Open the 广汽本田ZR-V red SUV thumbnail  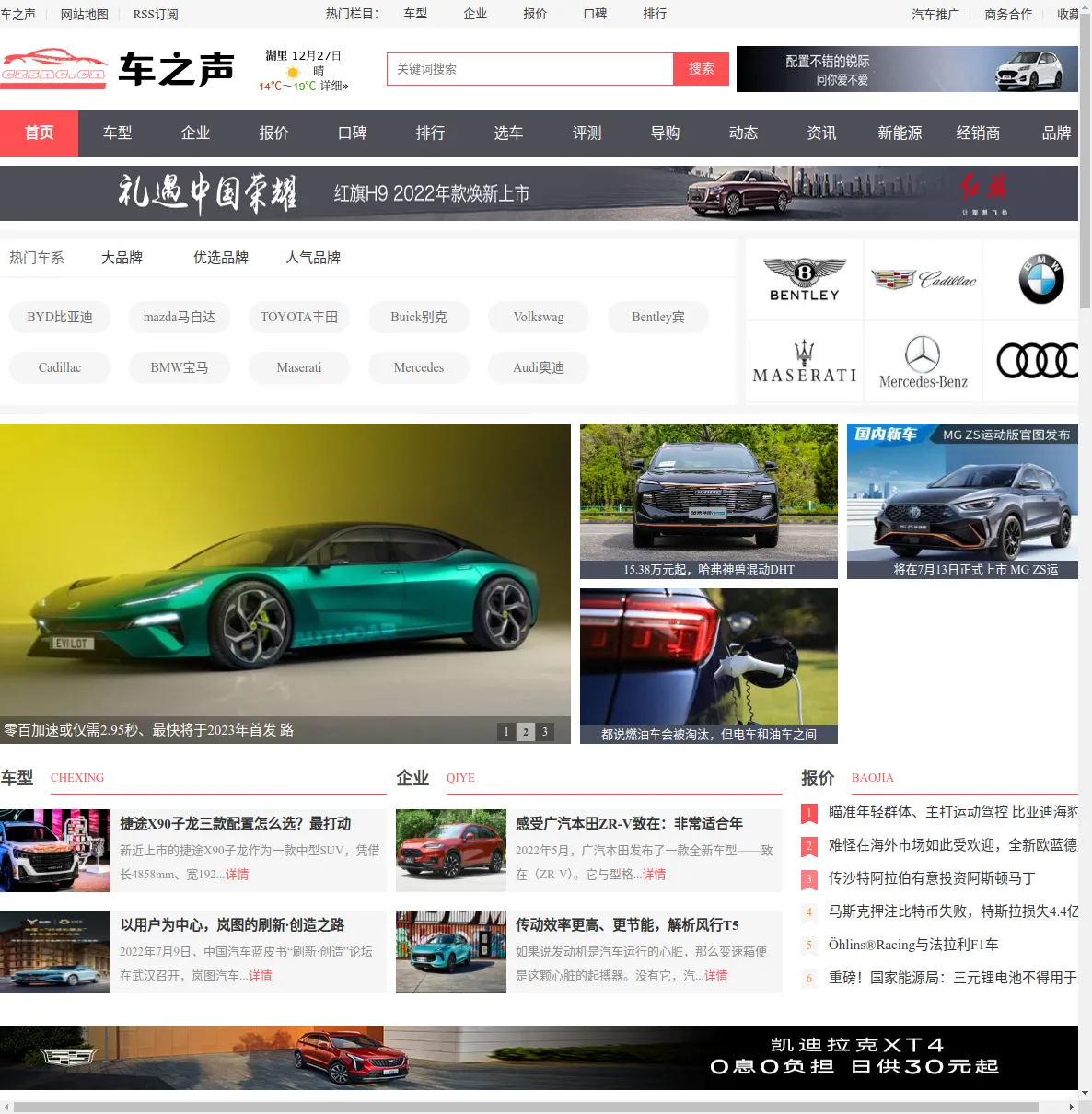click(x=451, y=851)
